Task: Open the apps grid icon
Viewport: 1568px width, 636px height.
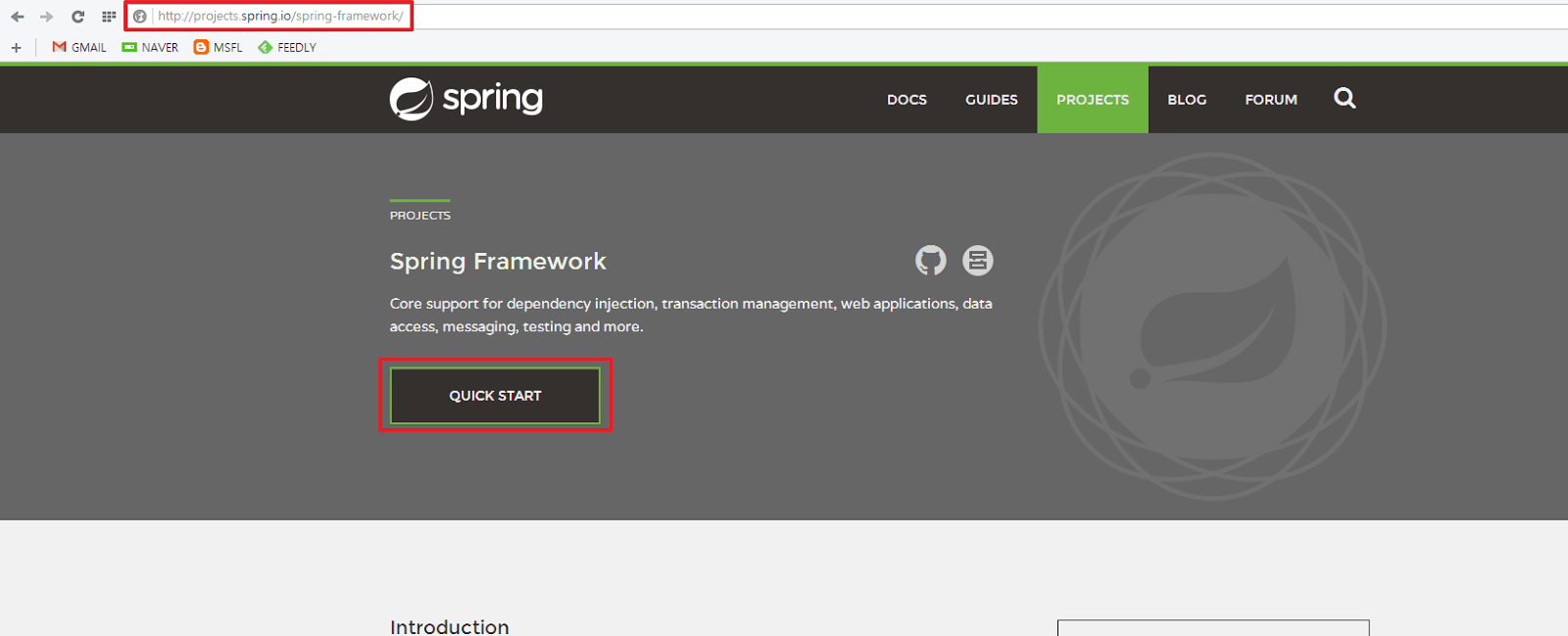Action: (109, 17)
